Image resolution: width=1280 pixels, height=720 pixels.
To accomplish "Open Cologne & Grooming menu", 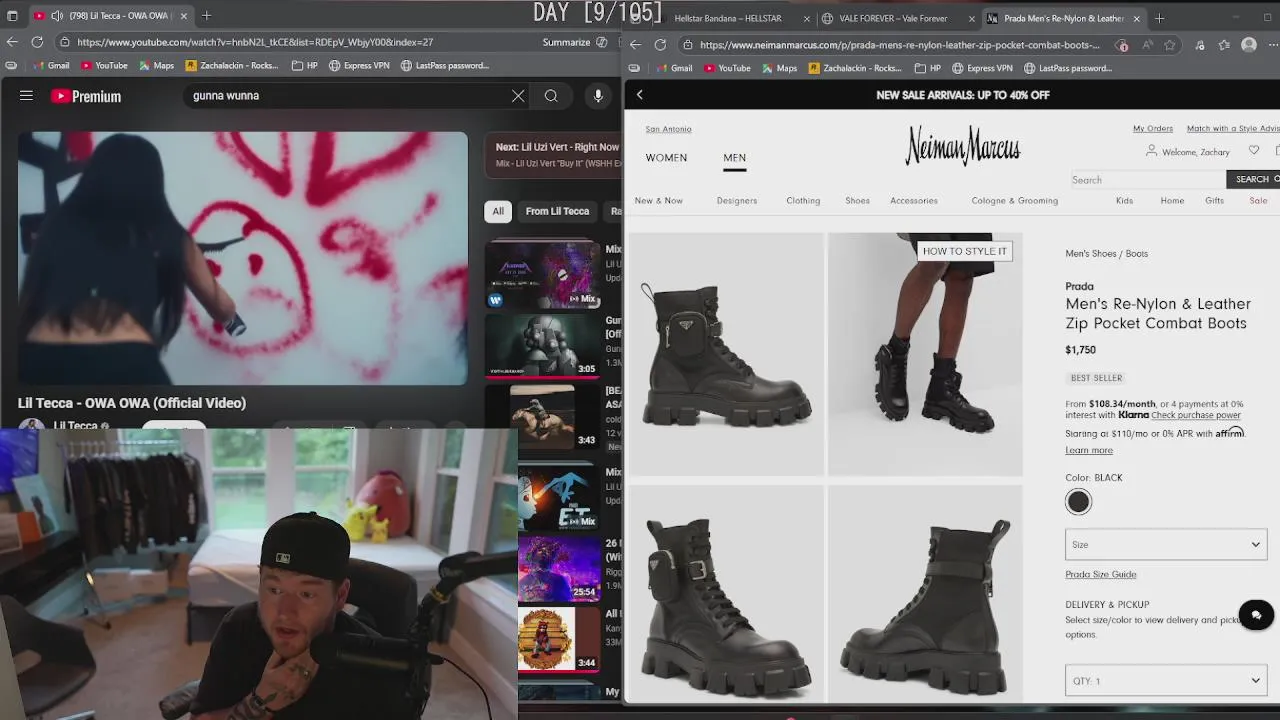I will click(x=1014, y=201).
